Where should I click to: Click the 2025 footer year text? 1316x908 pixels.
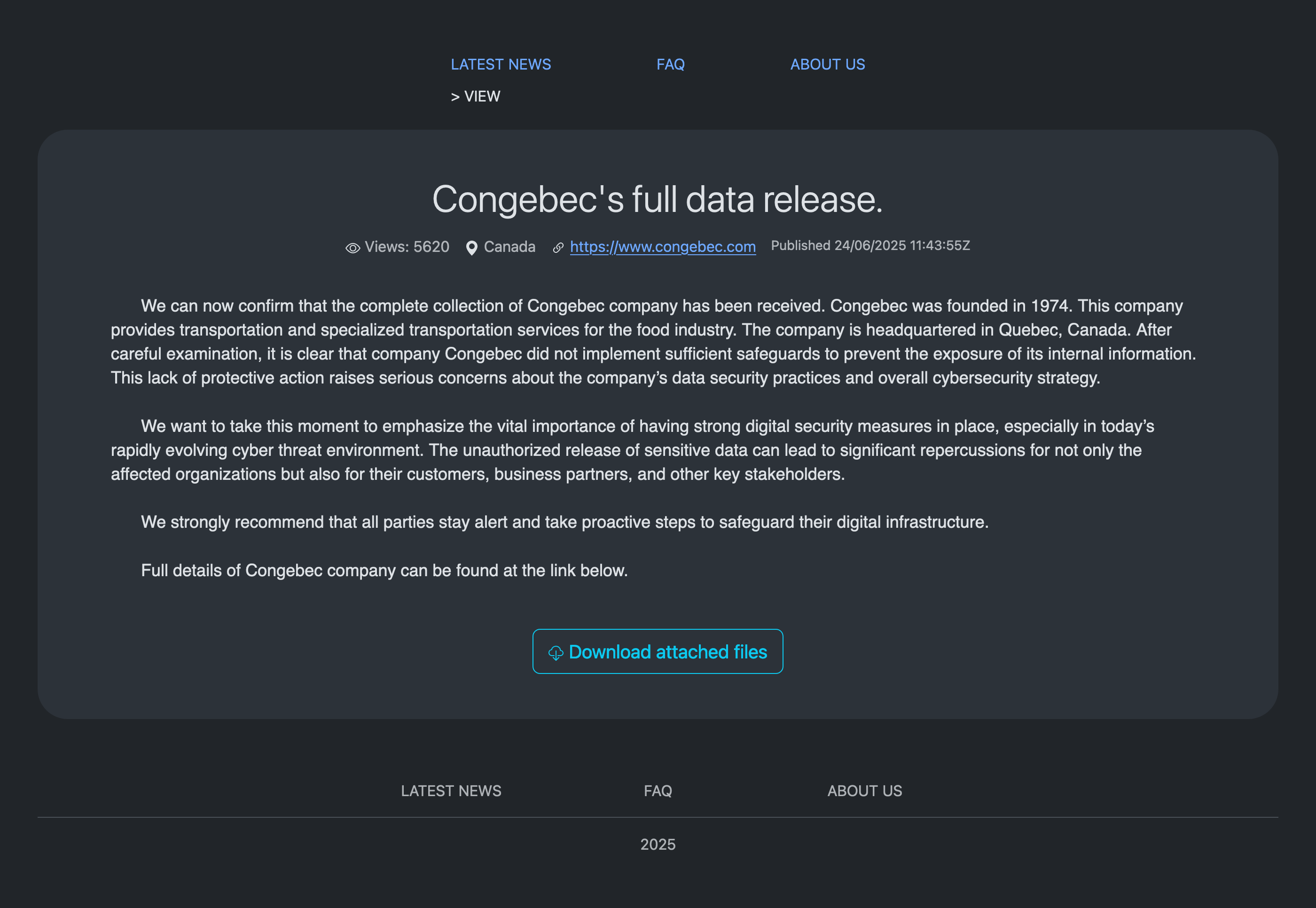coord(658,844)
